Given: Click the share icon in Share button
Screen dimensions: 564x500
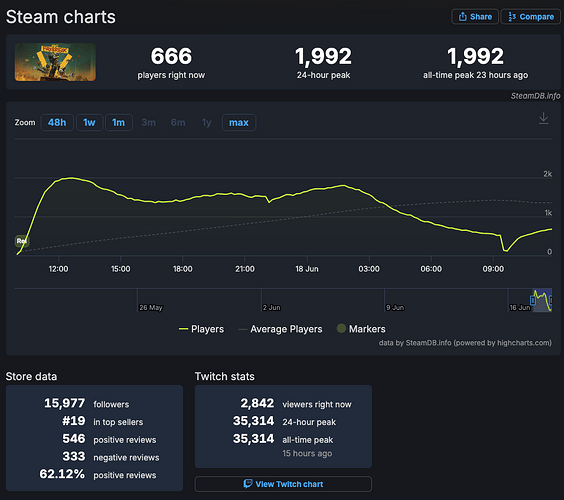Looking at the screenshot, I should click(x=463, y=17).
